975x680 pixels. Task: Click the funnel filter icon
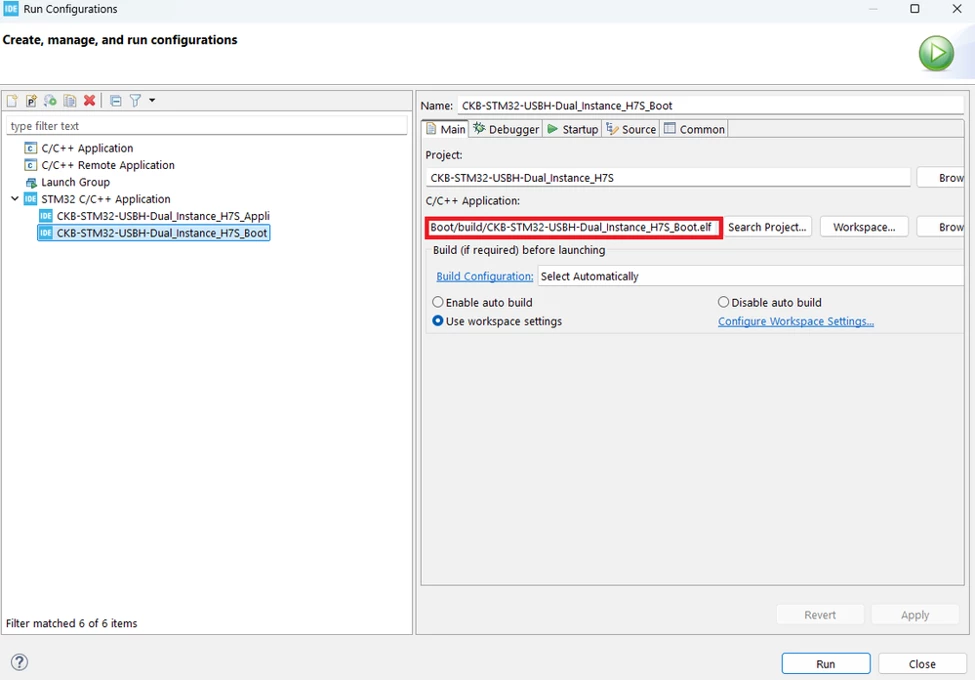click(135, 101)
